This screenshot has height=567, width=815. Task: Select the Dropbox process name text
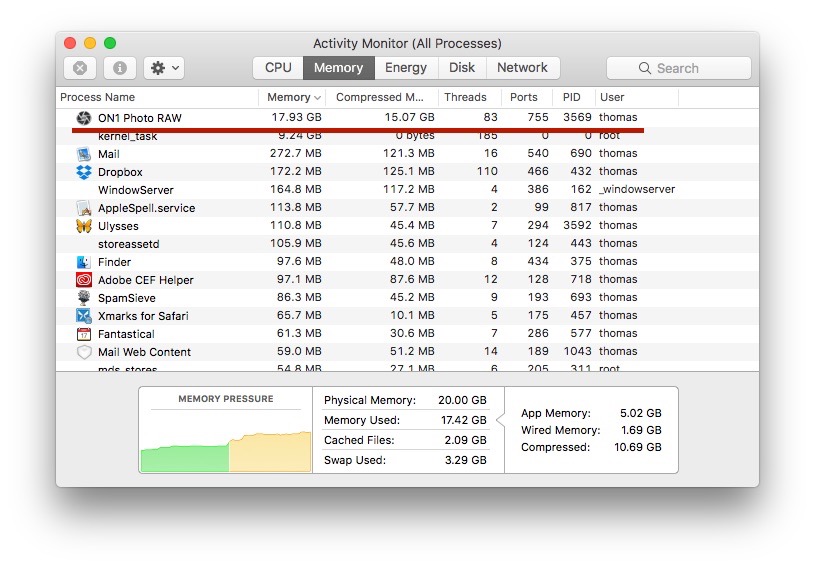[120, 172]
